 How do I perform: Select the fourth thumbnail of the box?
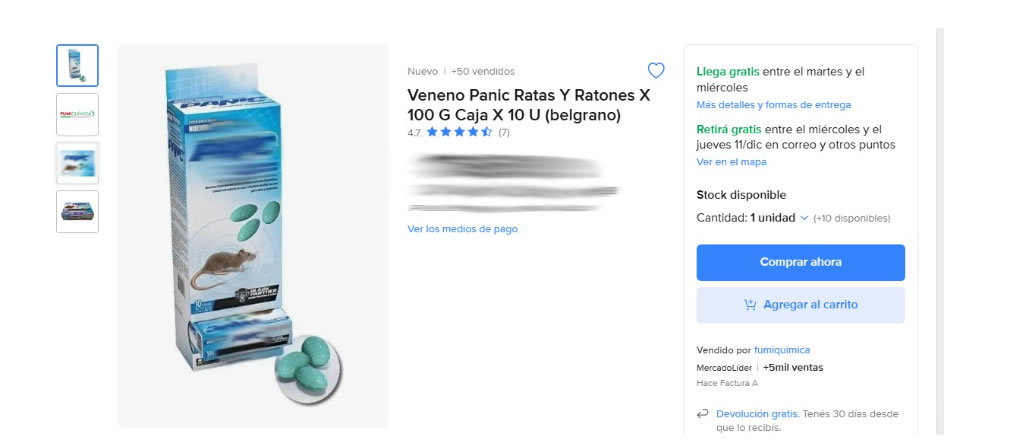[x=77, y=211]
